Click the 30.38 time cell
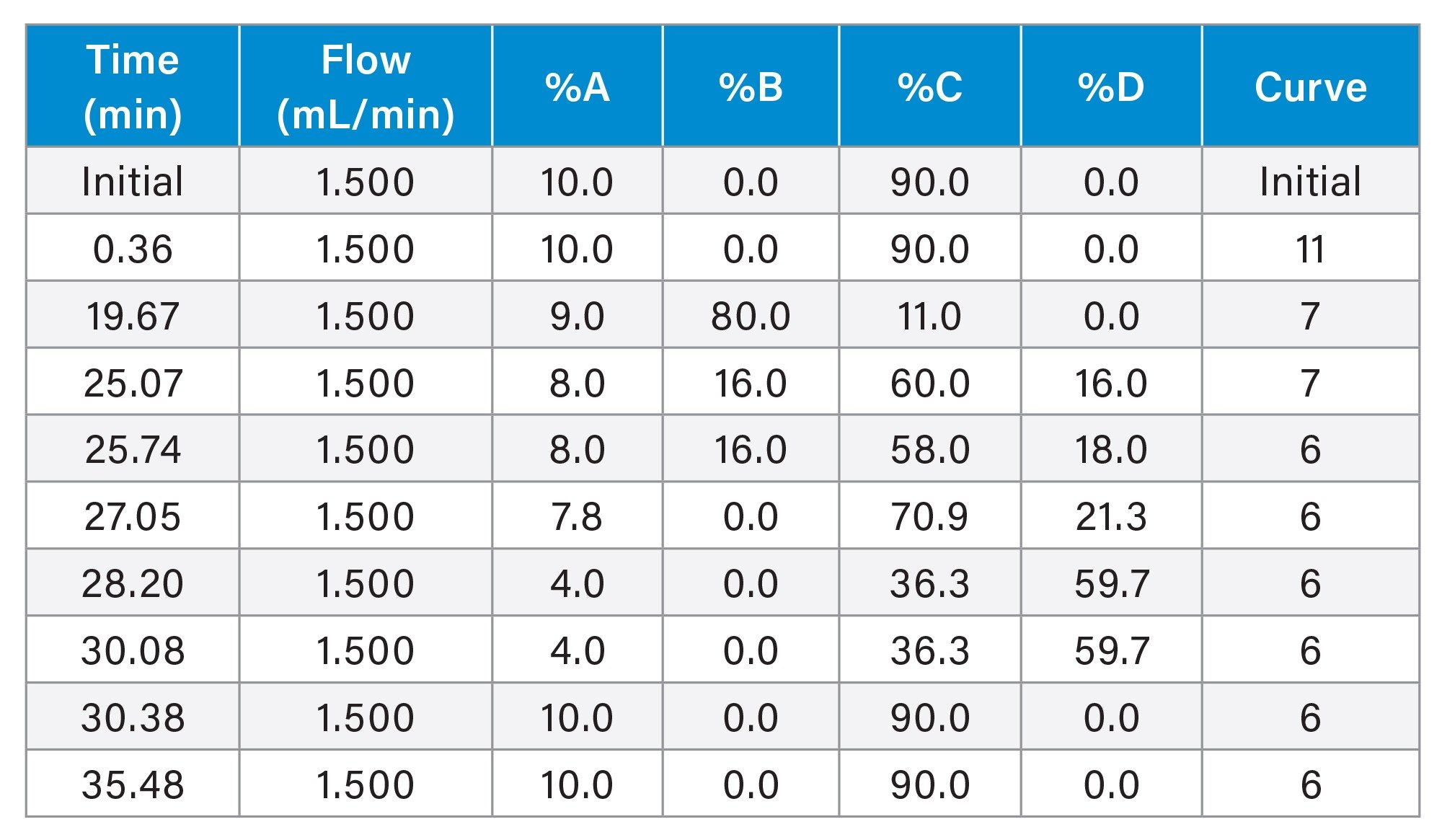 point(133,717)
